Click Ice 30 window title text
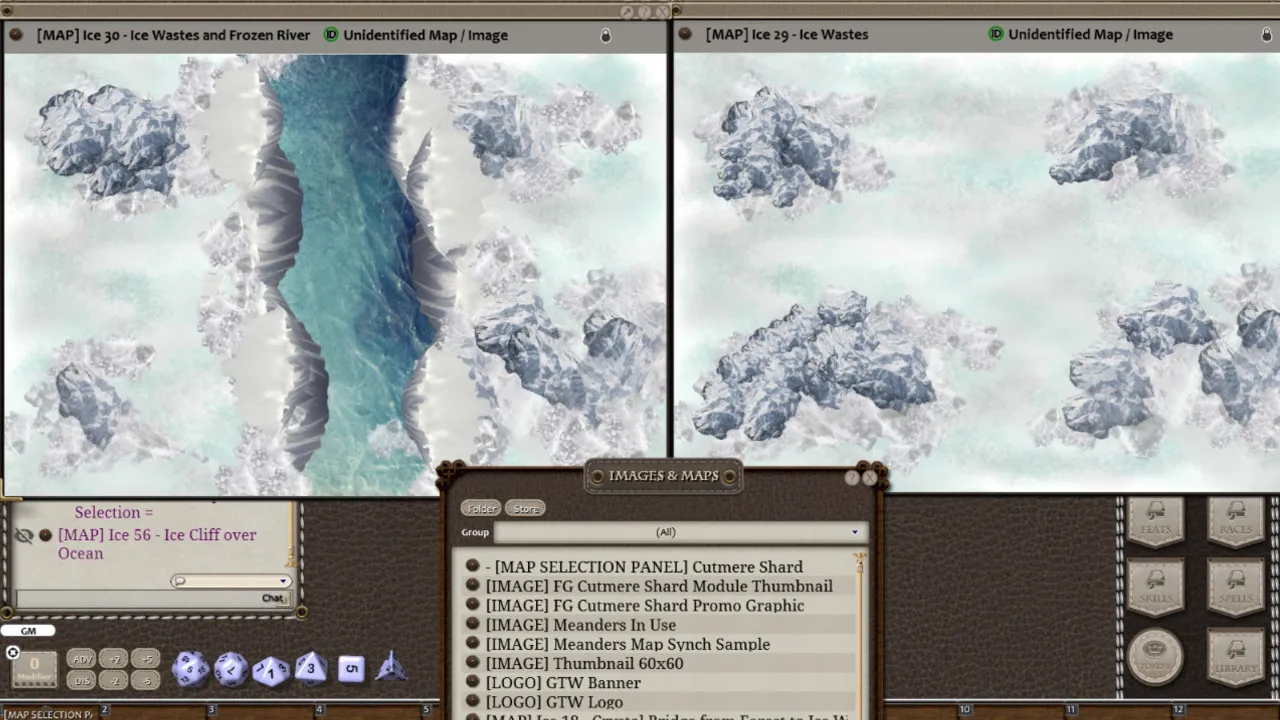The width and height of the screenshot is (1280, 720). click(x=173, y=35)
